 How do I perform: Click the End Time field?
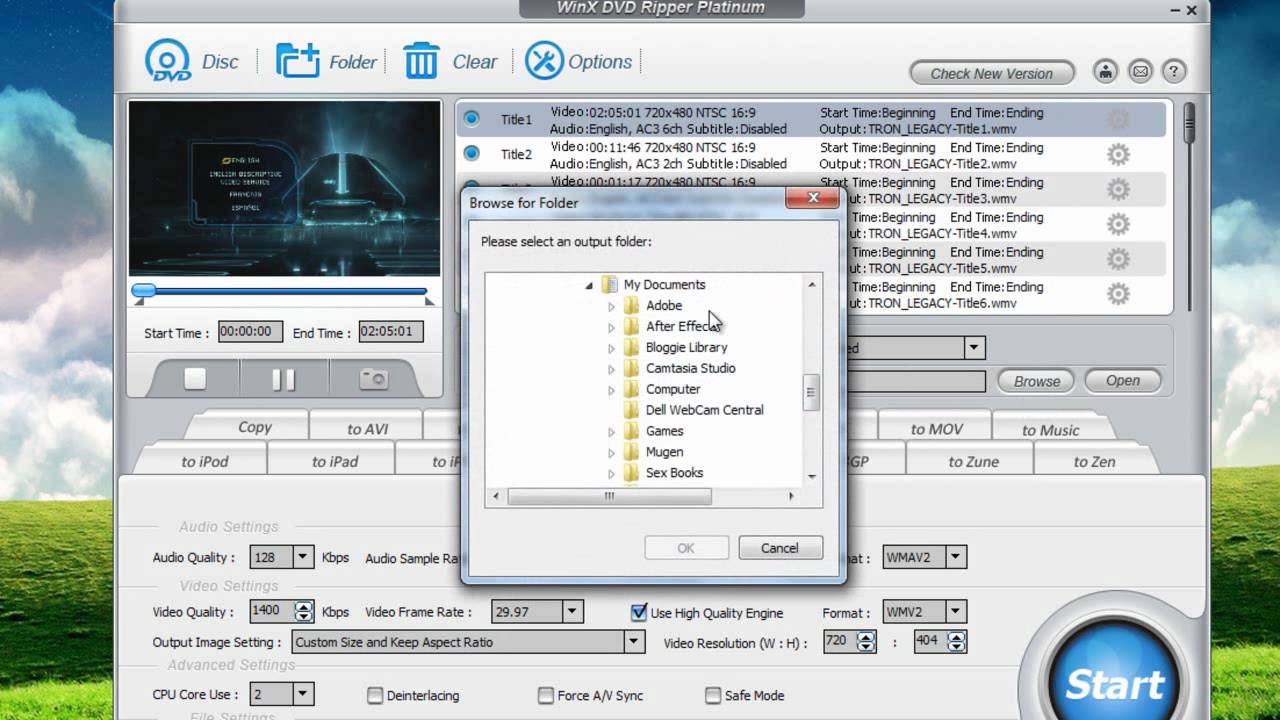(390, 332)
